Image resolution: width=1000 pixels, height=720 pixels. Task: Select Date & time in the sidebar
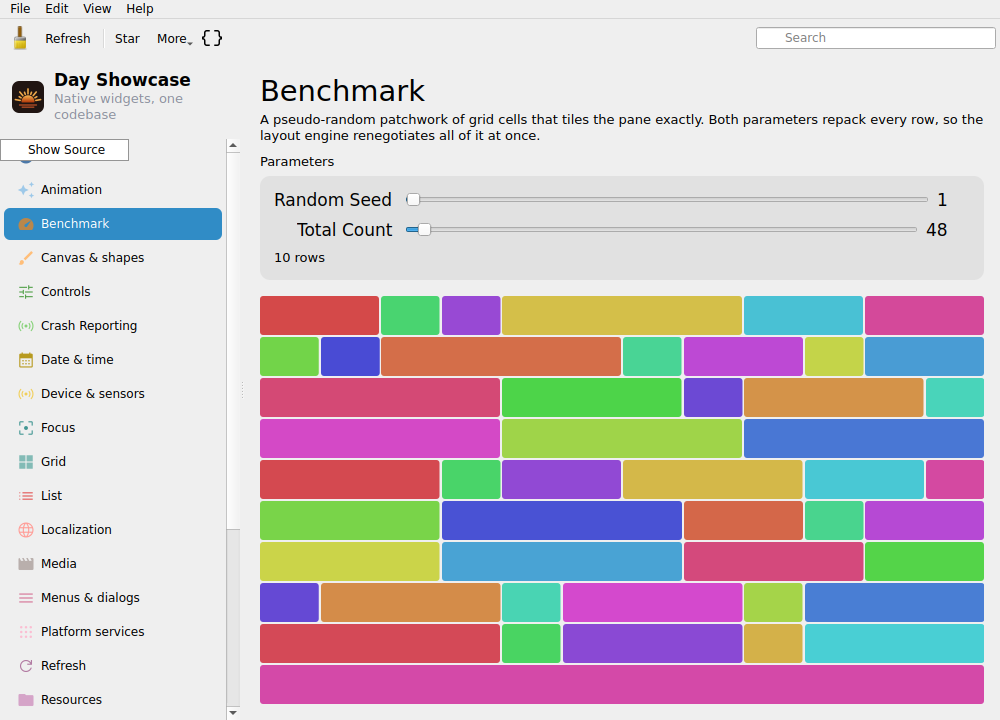click(113, 360)
